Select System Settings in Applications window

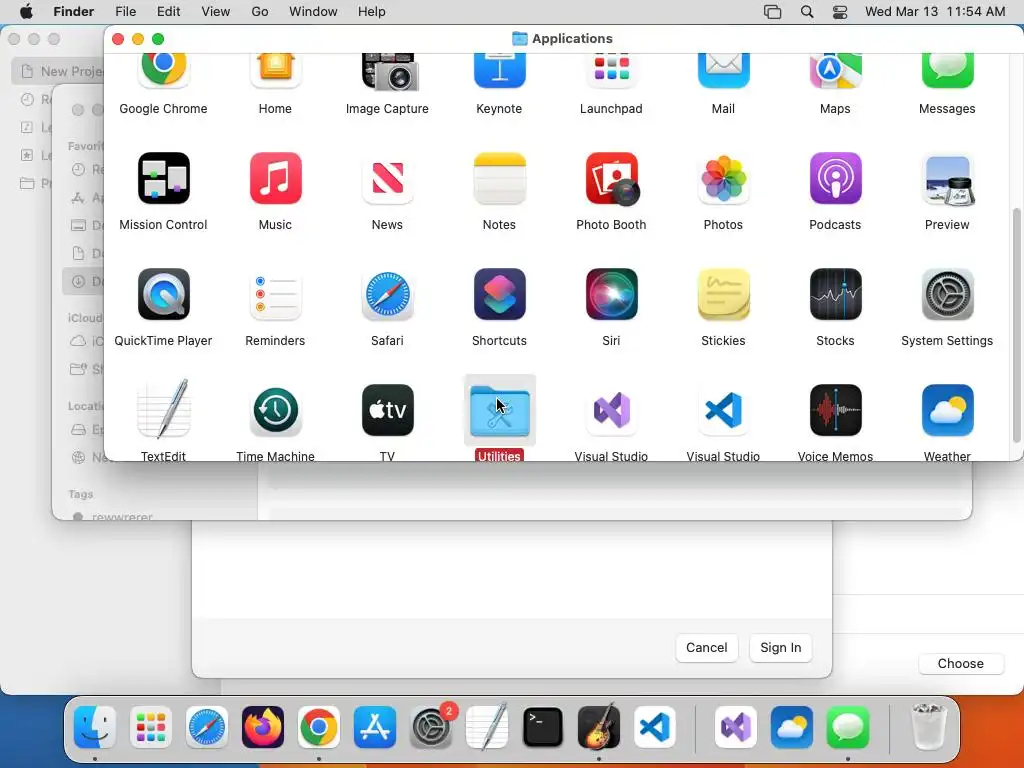[x=947, y=295]
